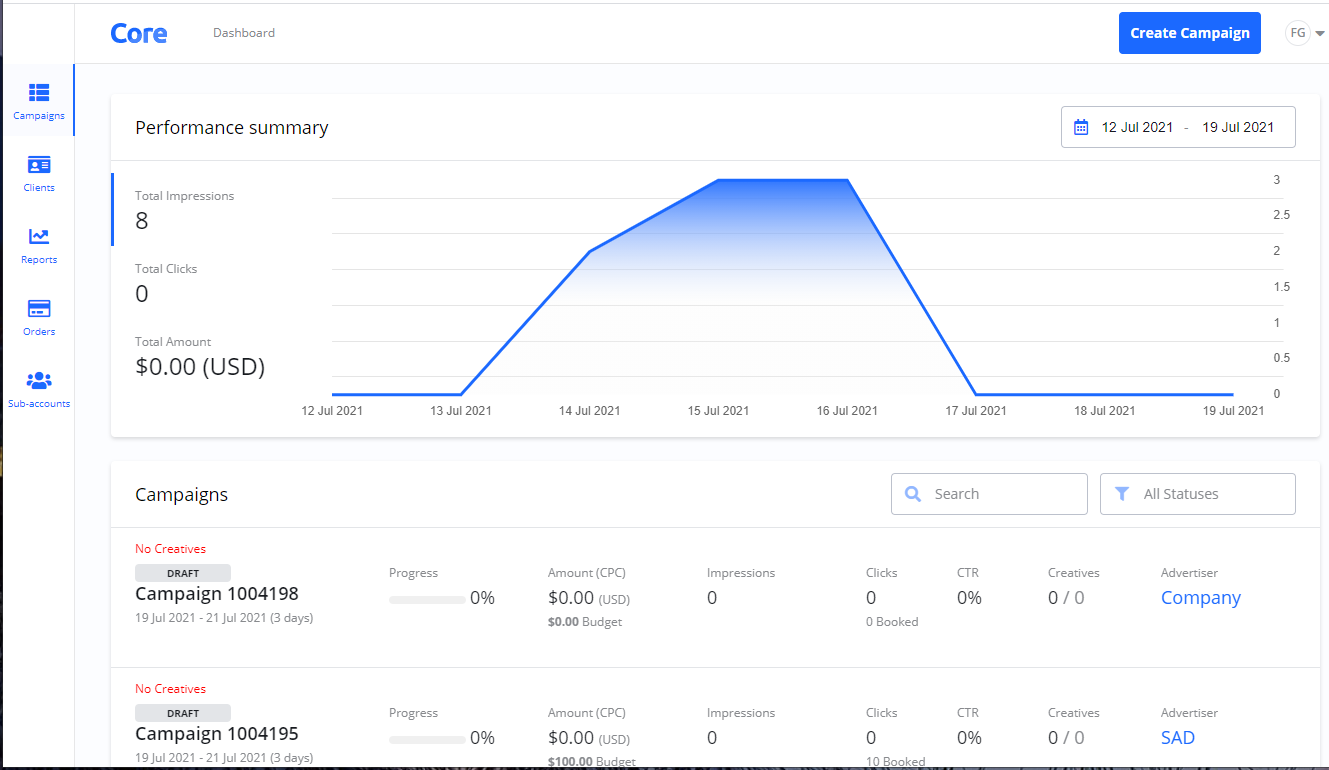Viewport: 1329px width, 770px height.
Task: Open the Orders card icon
Action: pos(39,309)
